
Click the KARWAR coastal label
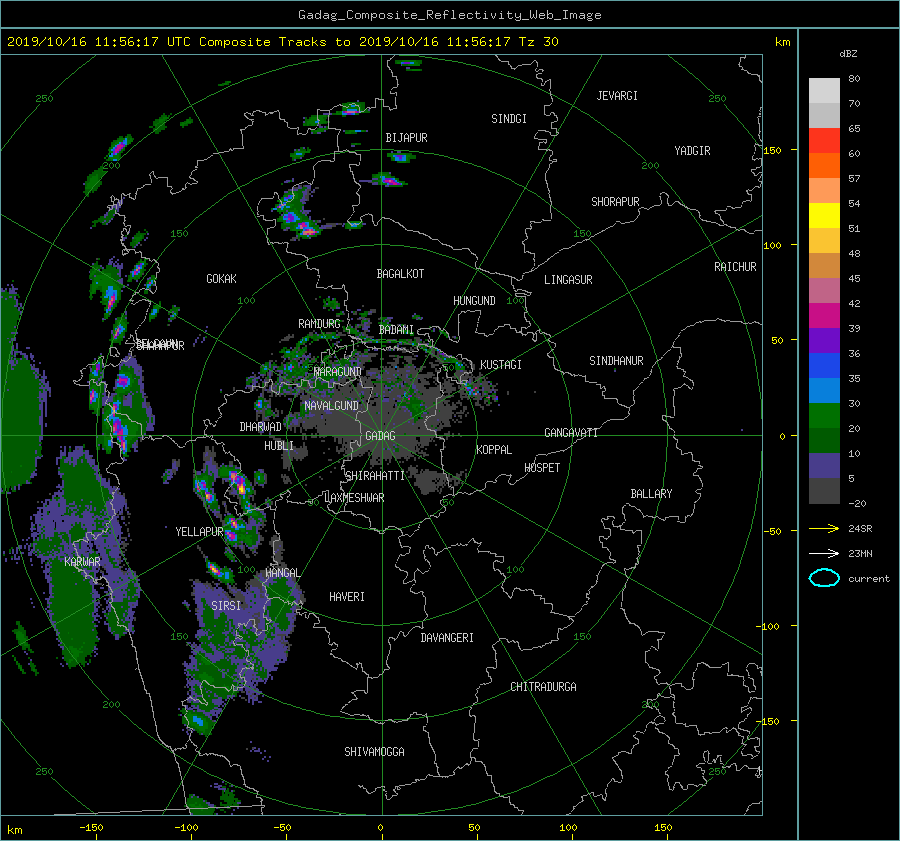click(x=82, y=562)
